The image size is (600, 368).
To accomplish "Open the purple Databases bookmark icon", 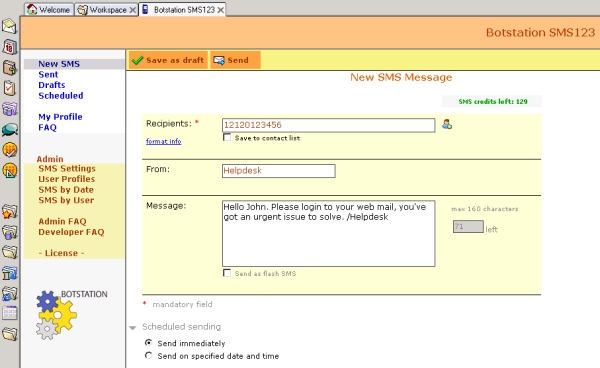I will point(9,109).
